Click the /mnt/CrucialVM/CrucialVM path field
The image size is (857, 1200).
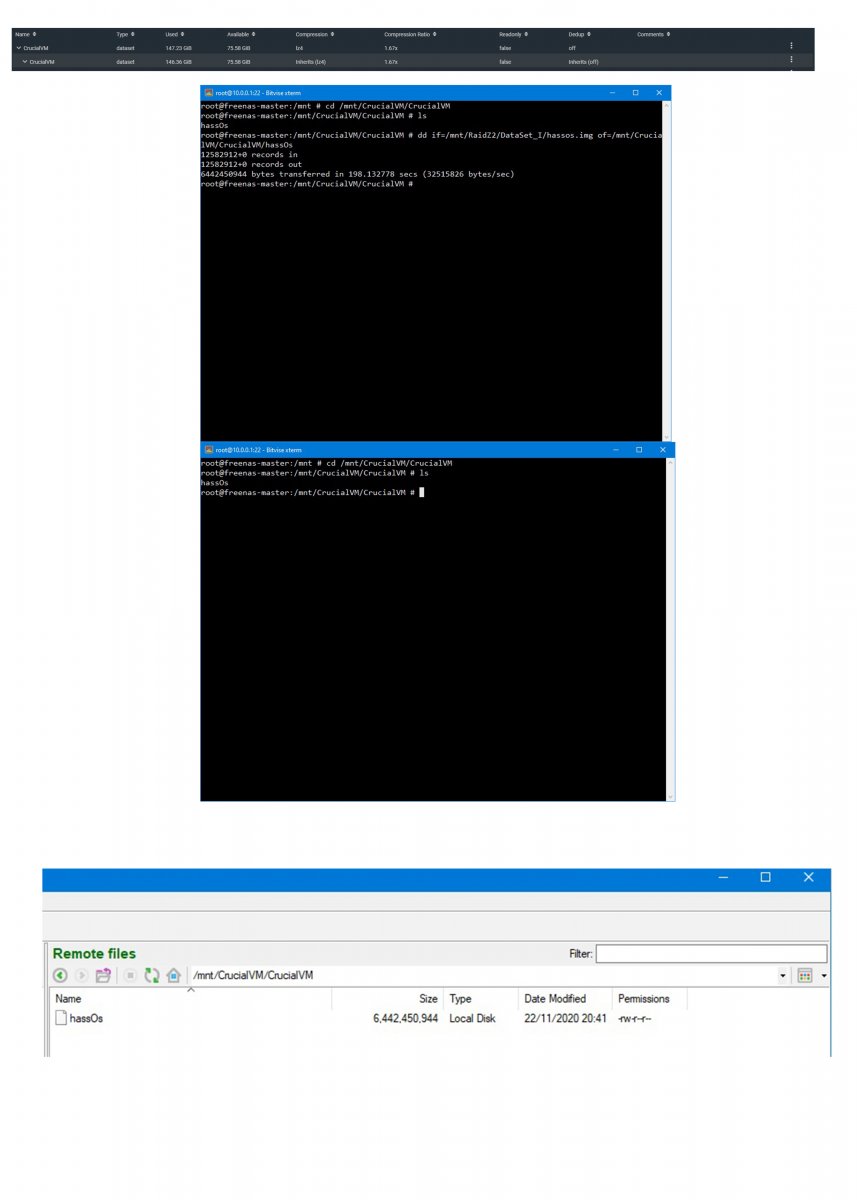click(482, 975)
